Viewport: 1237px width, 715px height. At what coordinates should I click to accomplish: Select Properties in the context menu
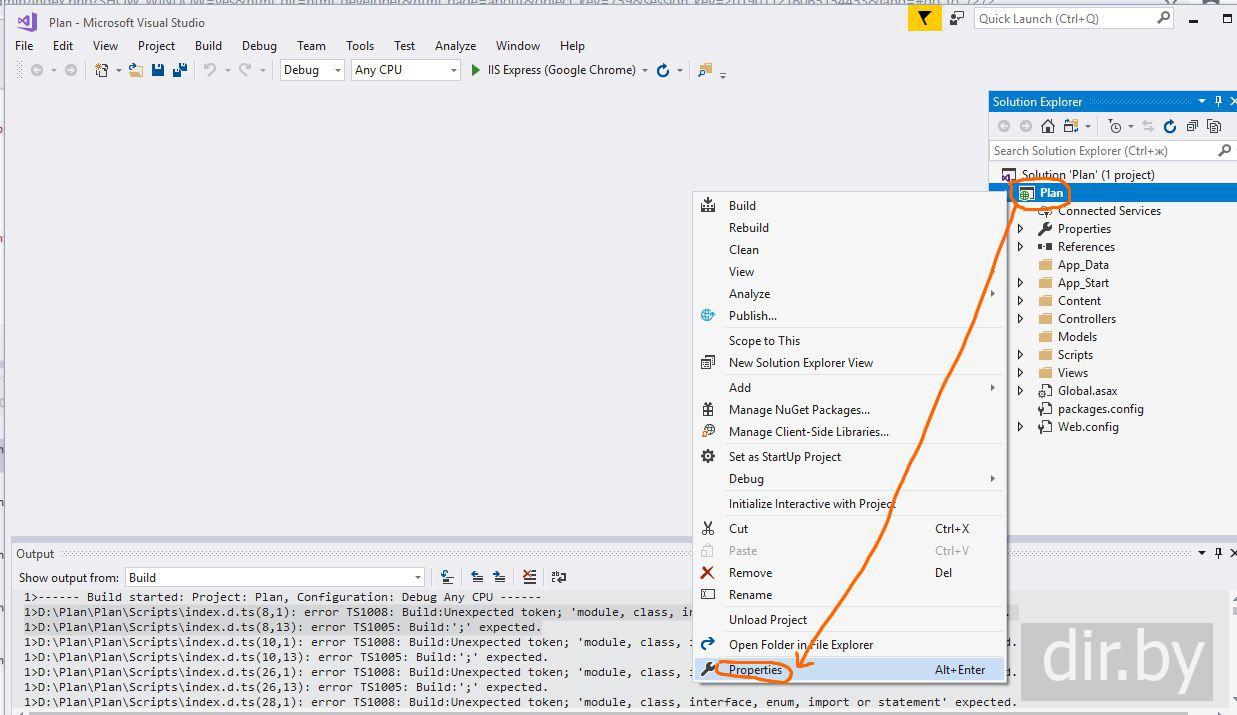point(755,670)
